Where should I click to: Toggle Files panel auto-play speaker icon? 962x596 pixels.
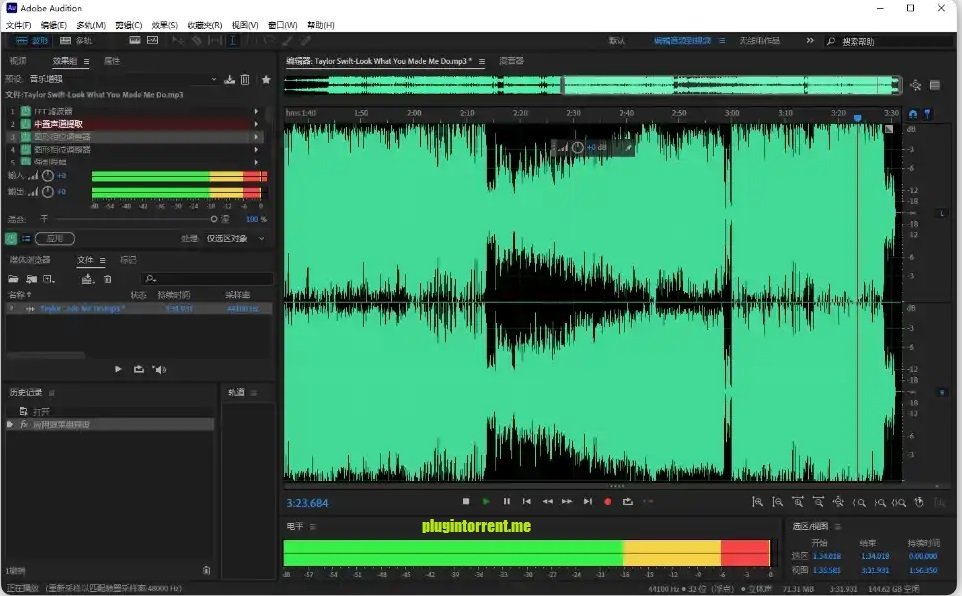pos(160,370)
